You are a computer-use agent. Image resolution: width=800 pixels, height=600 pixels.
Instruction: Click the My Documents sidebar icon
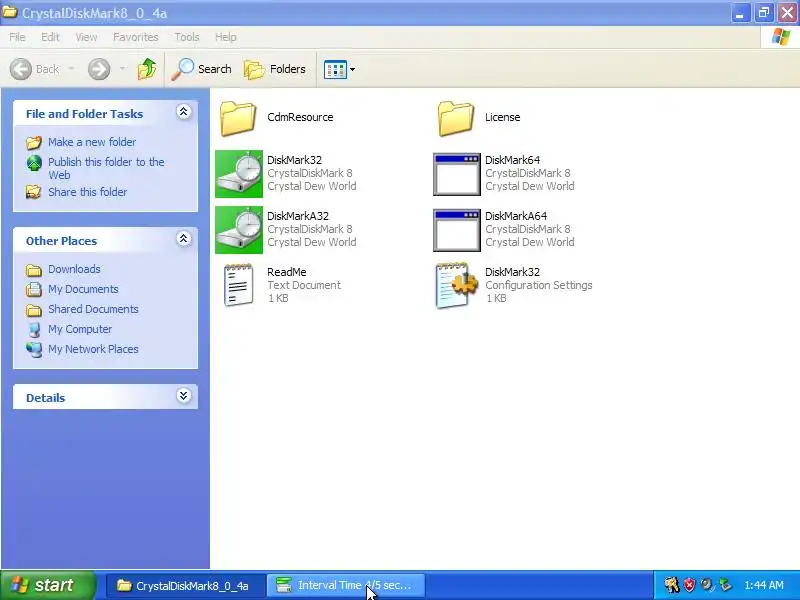coord(34,289)
